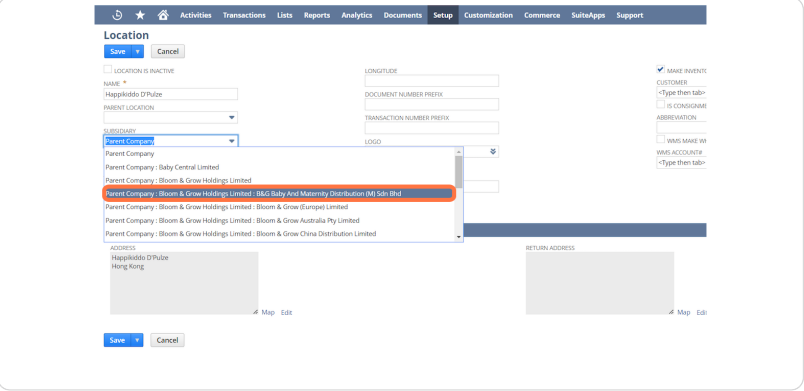Open the Support menu

point(630,15)
